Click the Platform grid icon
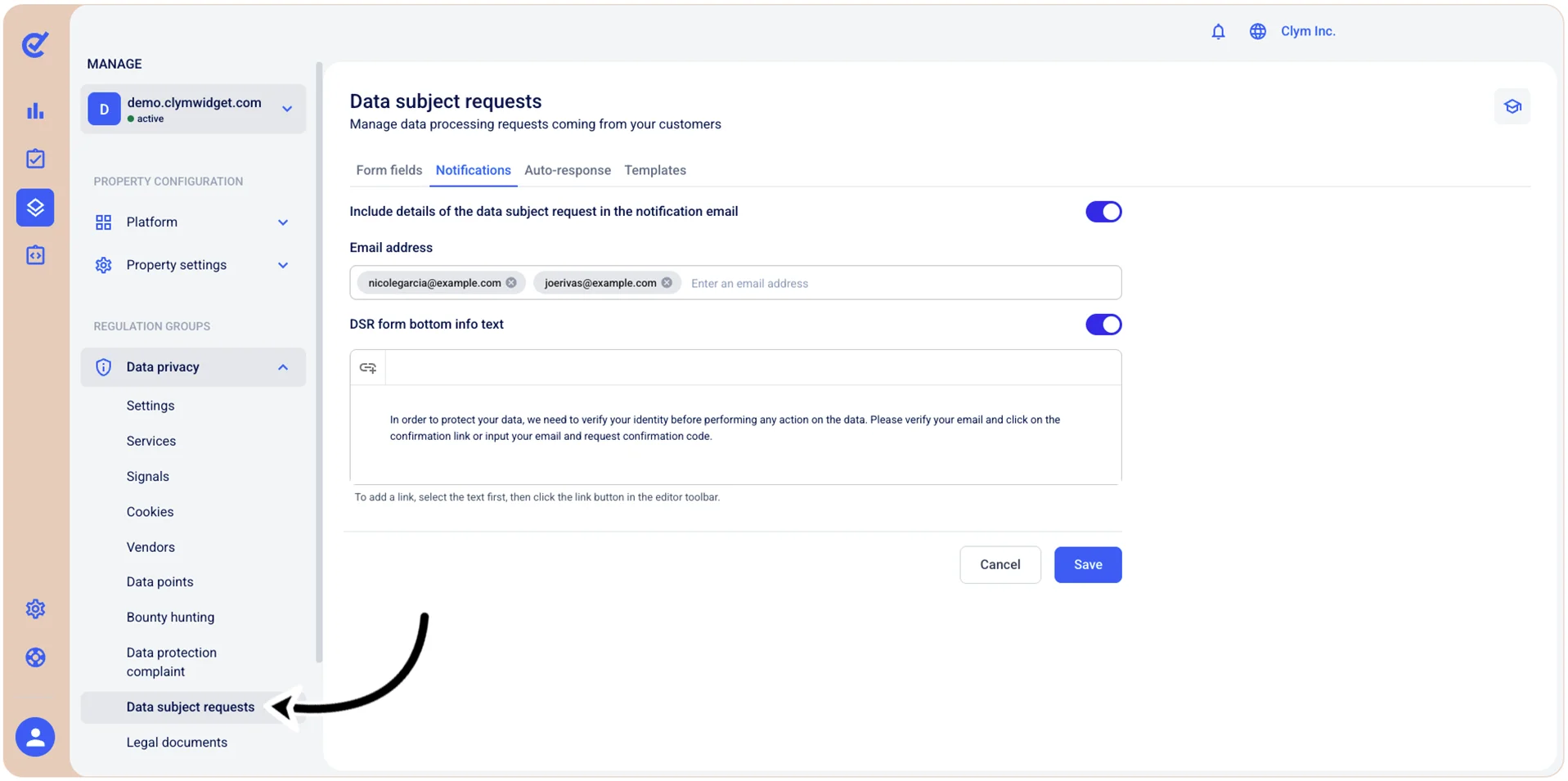 pos(103,222)
